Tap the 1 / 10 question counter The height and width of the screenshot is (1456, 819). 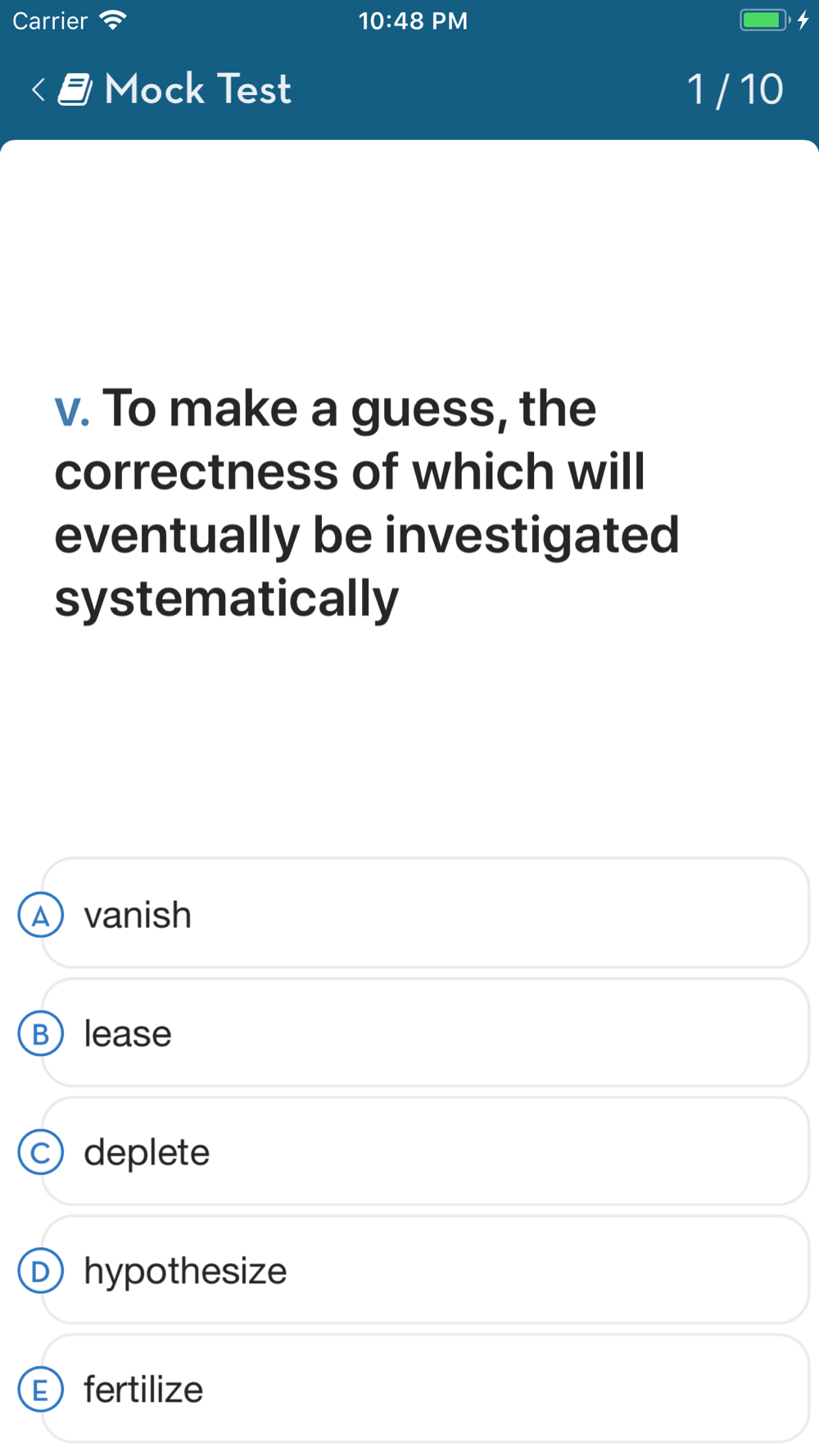point(735,89)
